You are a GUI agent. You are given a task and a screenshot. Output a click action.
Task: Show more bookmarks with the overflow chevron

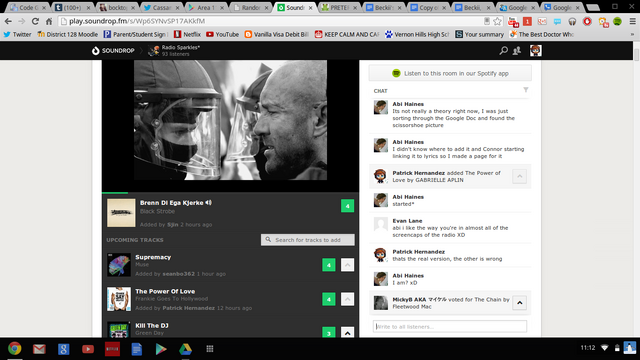[x=632, y=34]
